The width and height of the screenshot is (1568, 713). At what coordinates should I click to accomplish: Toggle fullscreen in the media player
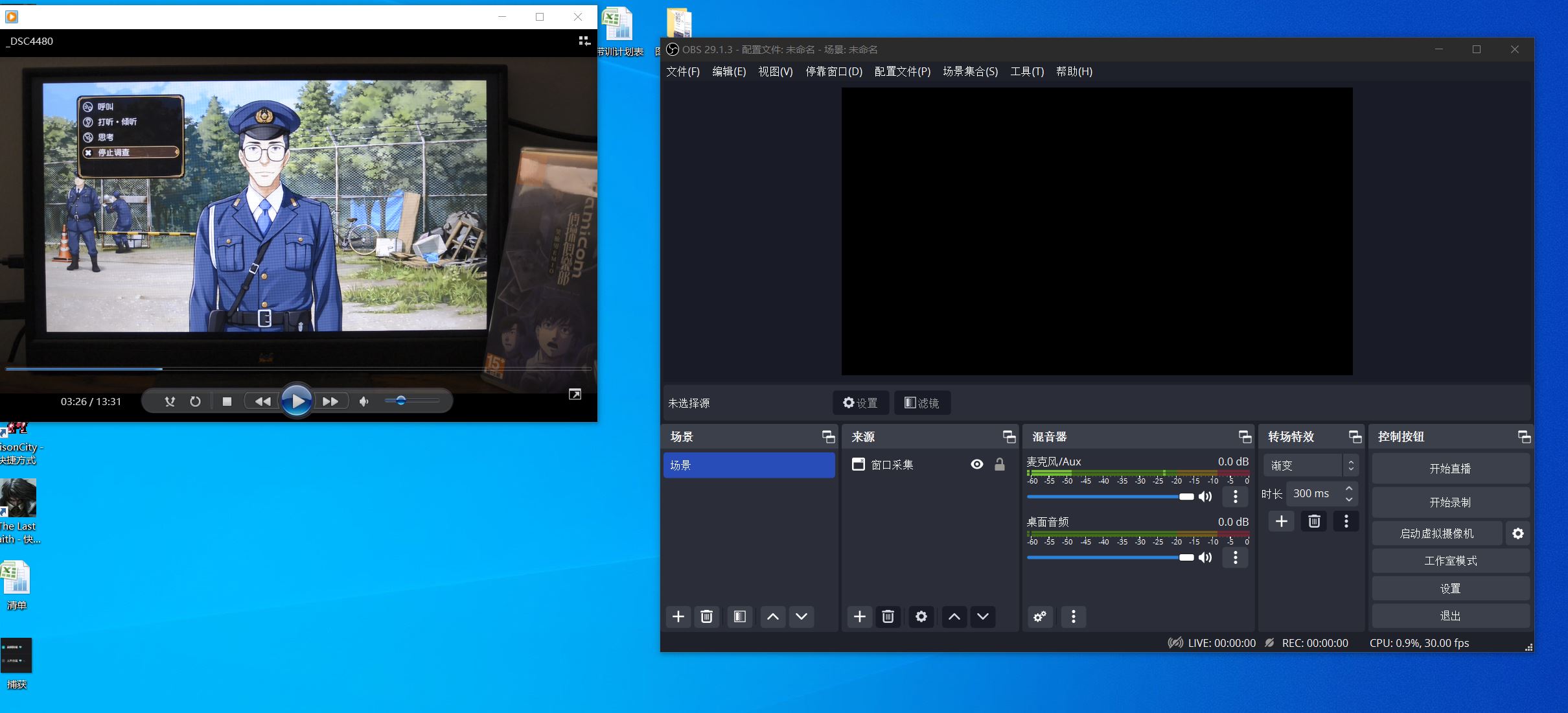tap(575, 394)
